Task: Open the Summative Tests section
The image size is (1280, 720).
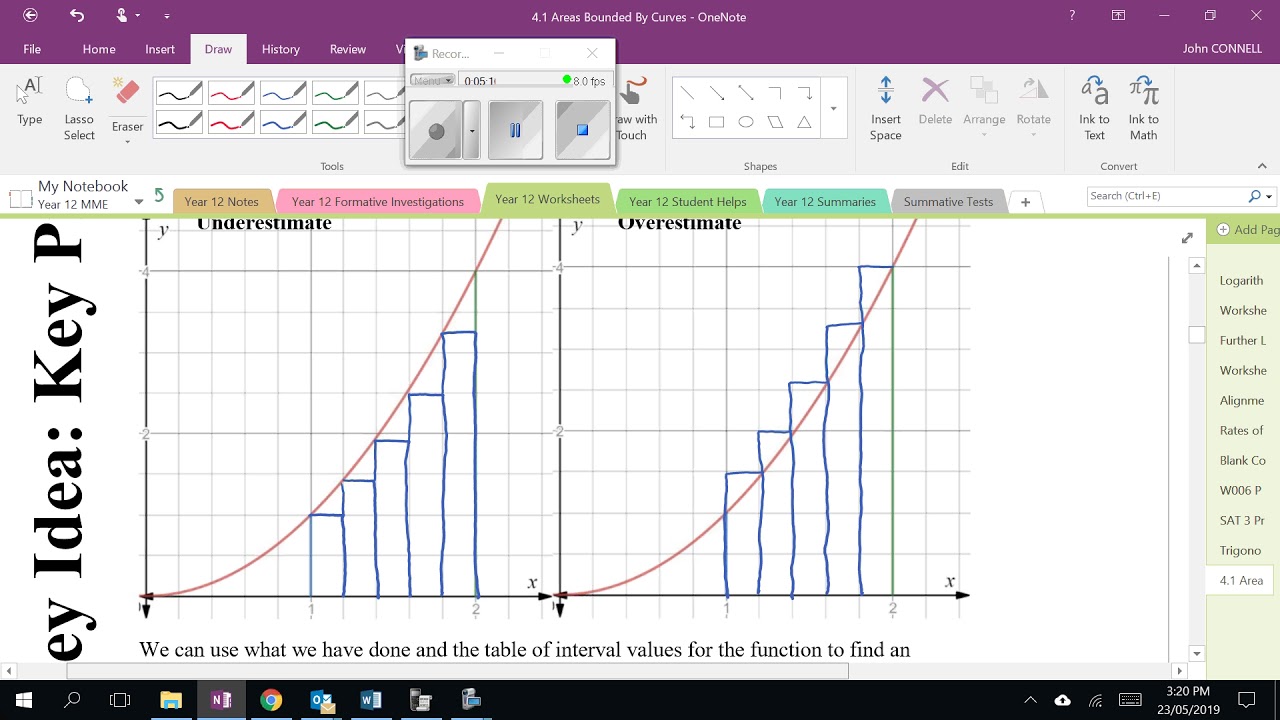Action: point(949,201)
